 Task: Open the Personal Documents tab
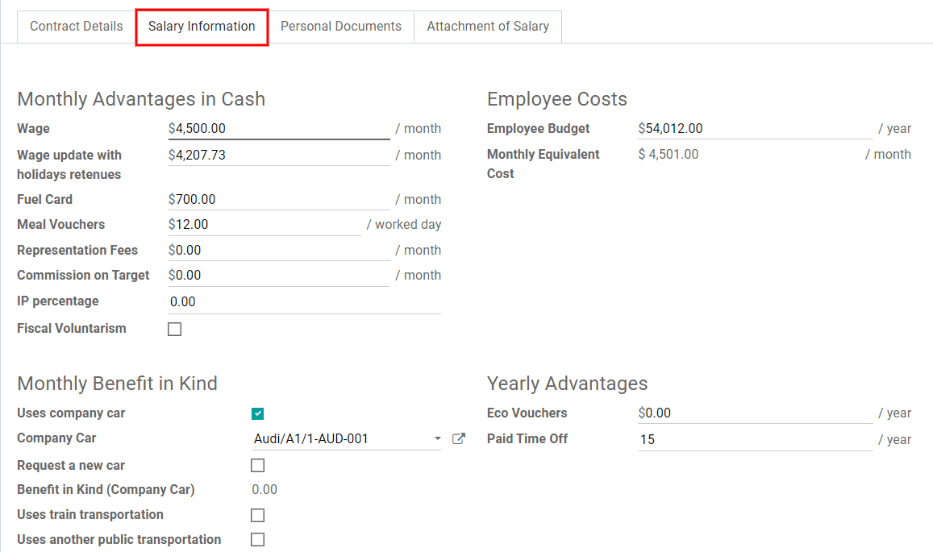[x=340, y=26]
